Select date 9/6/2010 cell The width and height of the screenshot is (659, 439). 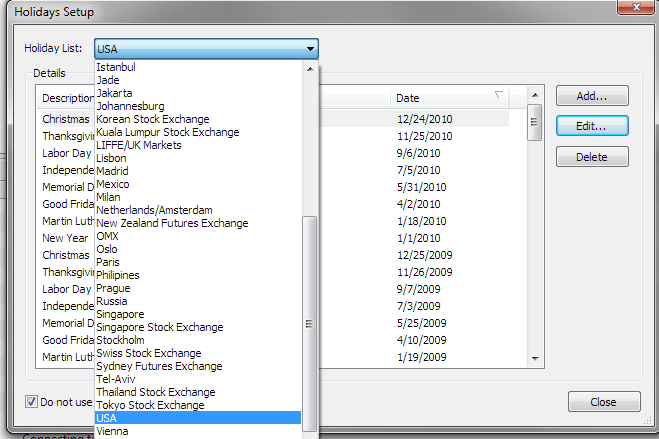click(x=419, y=153)
